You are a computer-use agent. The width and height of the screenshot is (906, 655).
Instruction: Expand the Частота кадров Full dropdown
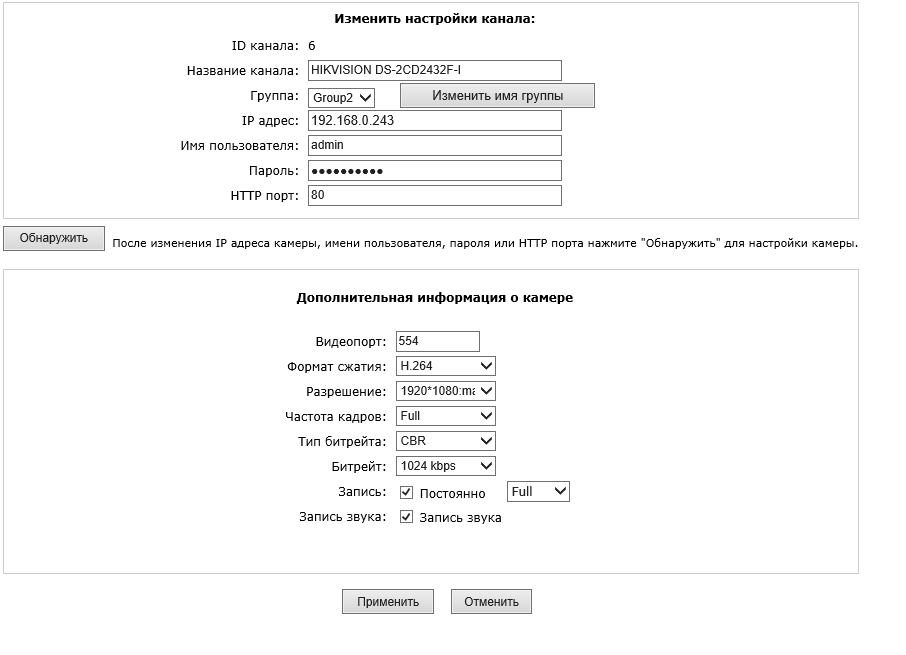(445, 416)
